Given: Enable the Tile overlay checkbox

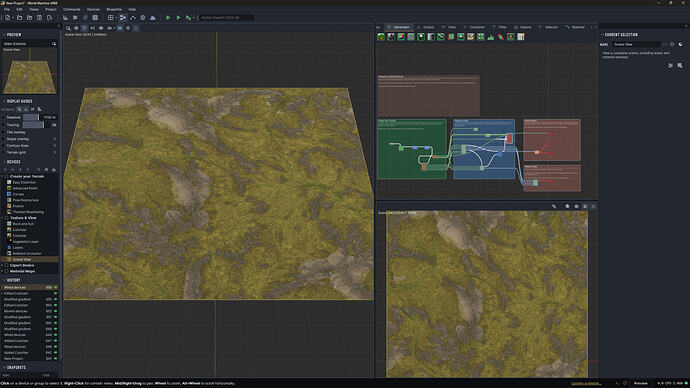Looking at the screenshot, I should tap(4, 132).
